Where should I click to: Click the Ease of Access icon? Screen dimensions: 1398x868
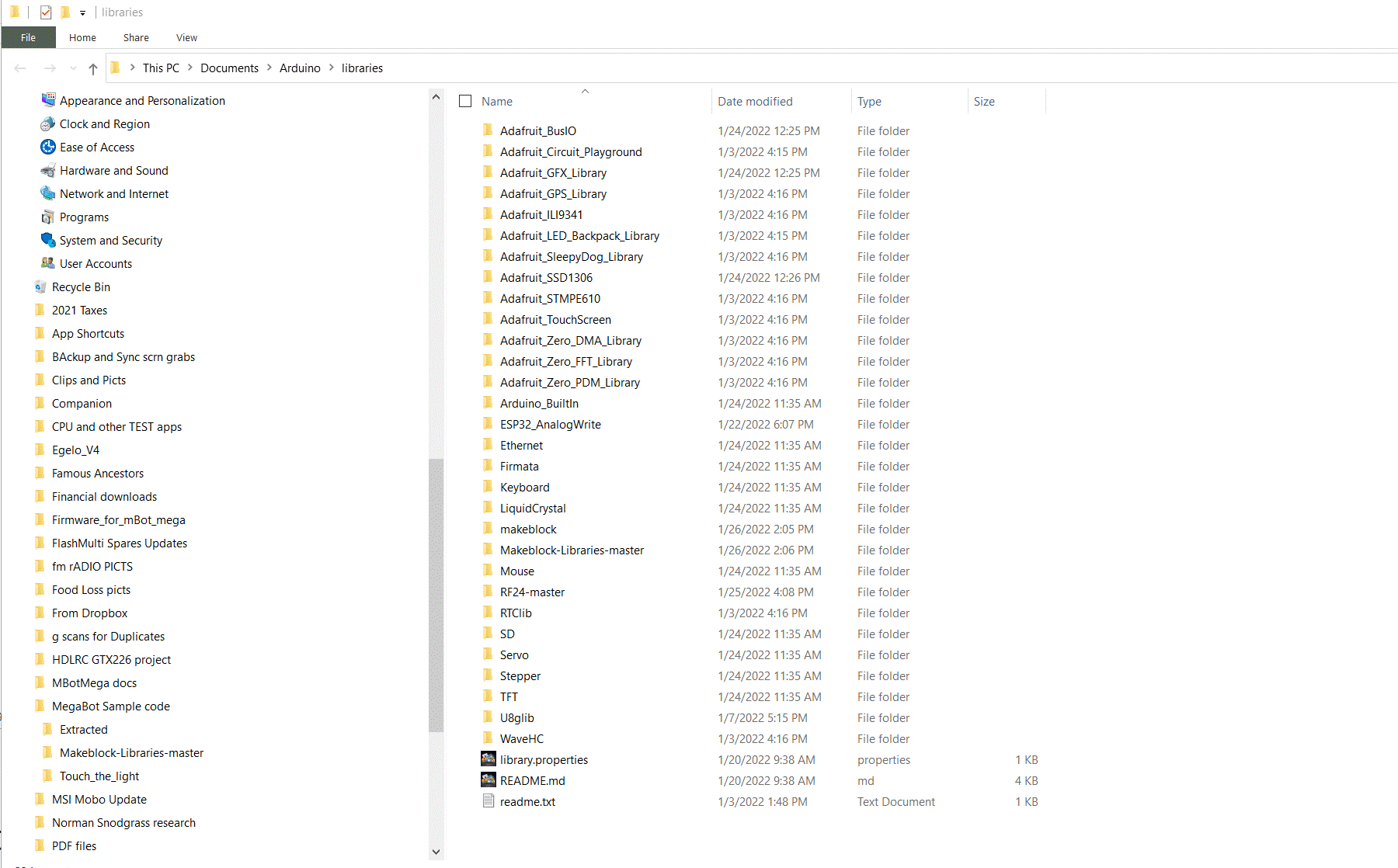[48, 147]
